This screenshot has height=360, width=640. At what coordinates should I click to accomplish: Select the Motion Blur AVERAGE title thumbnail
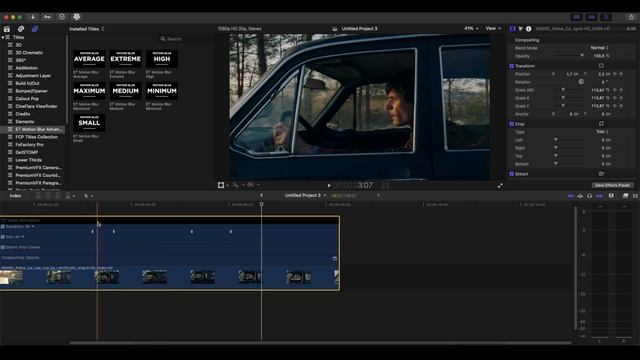click(x=89, y=59)
